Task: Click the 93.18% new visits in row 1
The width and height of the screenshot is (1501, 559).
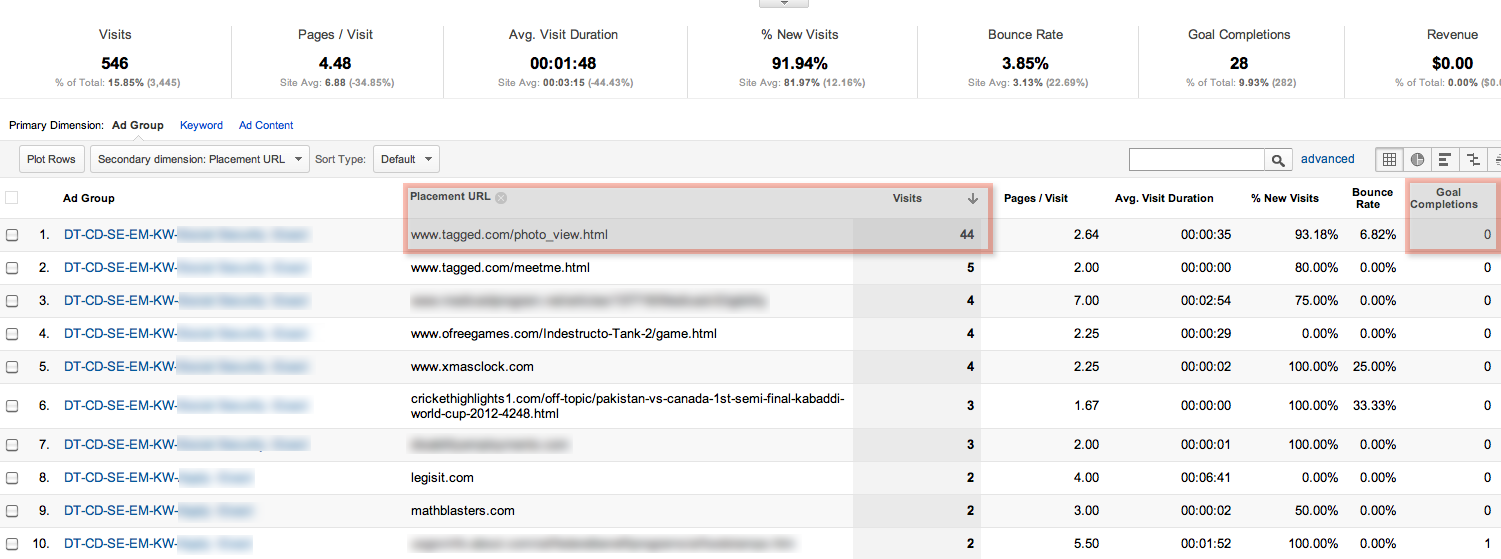Action: click(x=1317, y=235)
